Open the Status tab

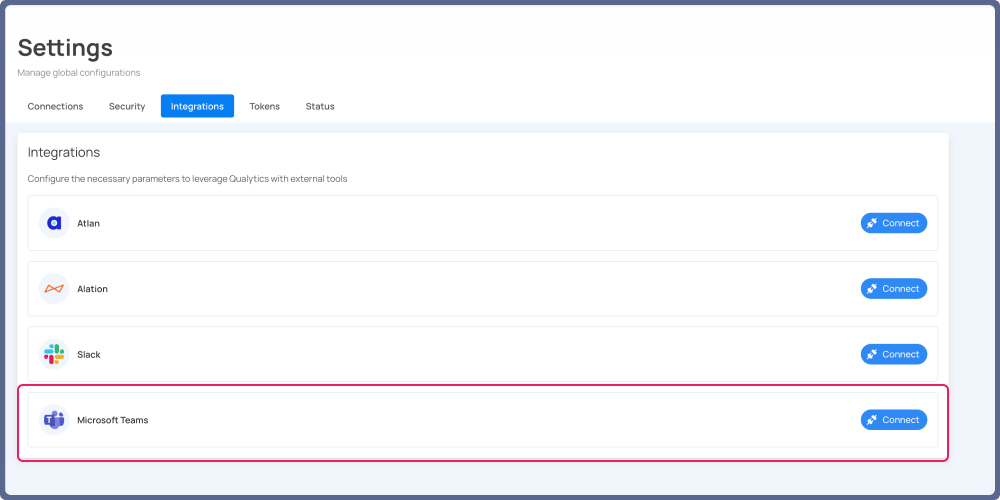point(320,107)
